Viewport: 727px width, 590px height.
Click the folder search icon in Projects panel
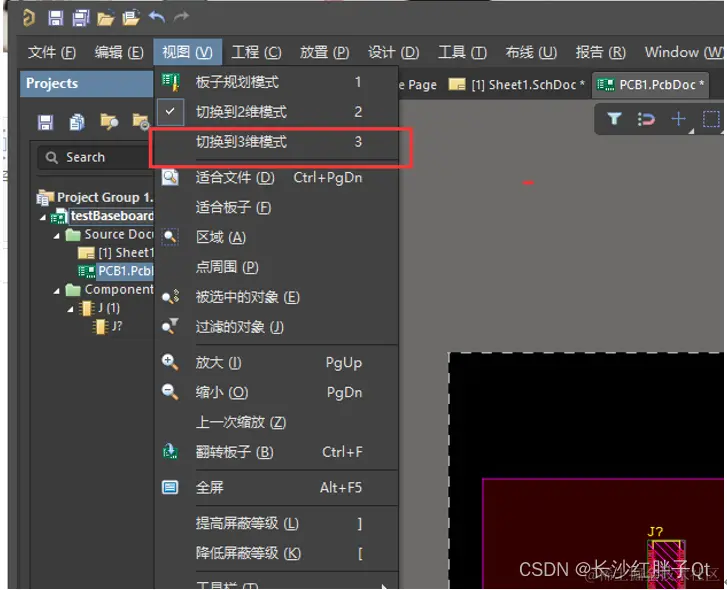point(109,122)
